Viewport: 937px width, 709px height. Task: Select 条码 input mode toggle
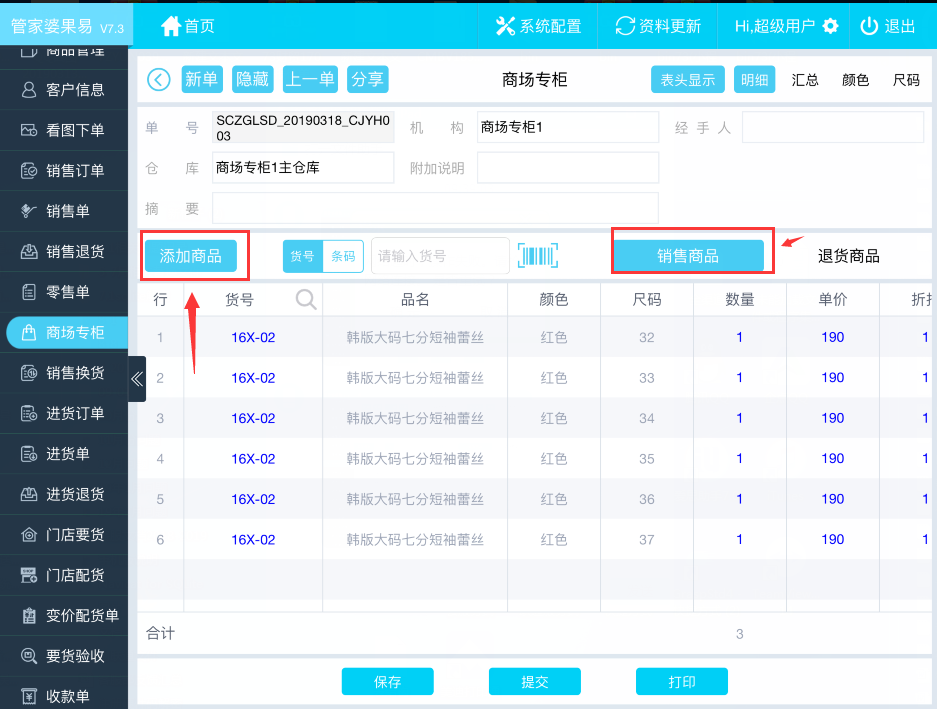(343, 256)
